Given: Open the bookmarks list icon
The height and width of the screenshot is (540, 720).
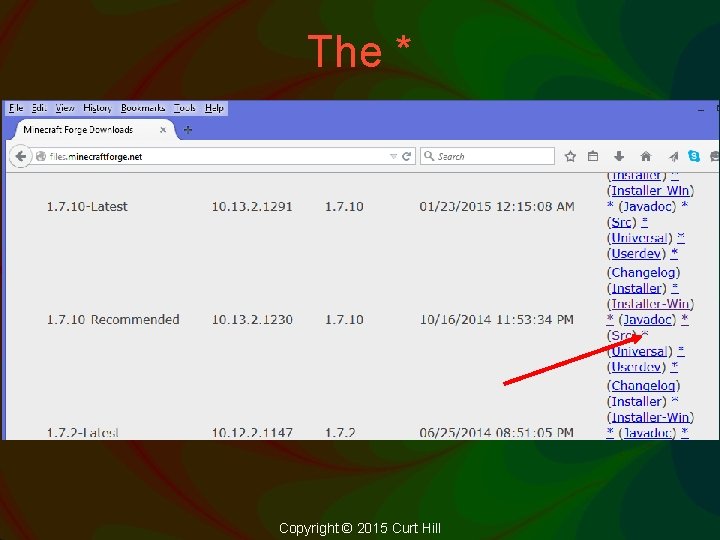Looking at the screenshot, I should coord(593,157).
